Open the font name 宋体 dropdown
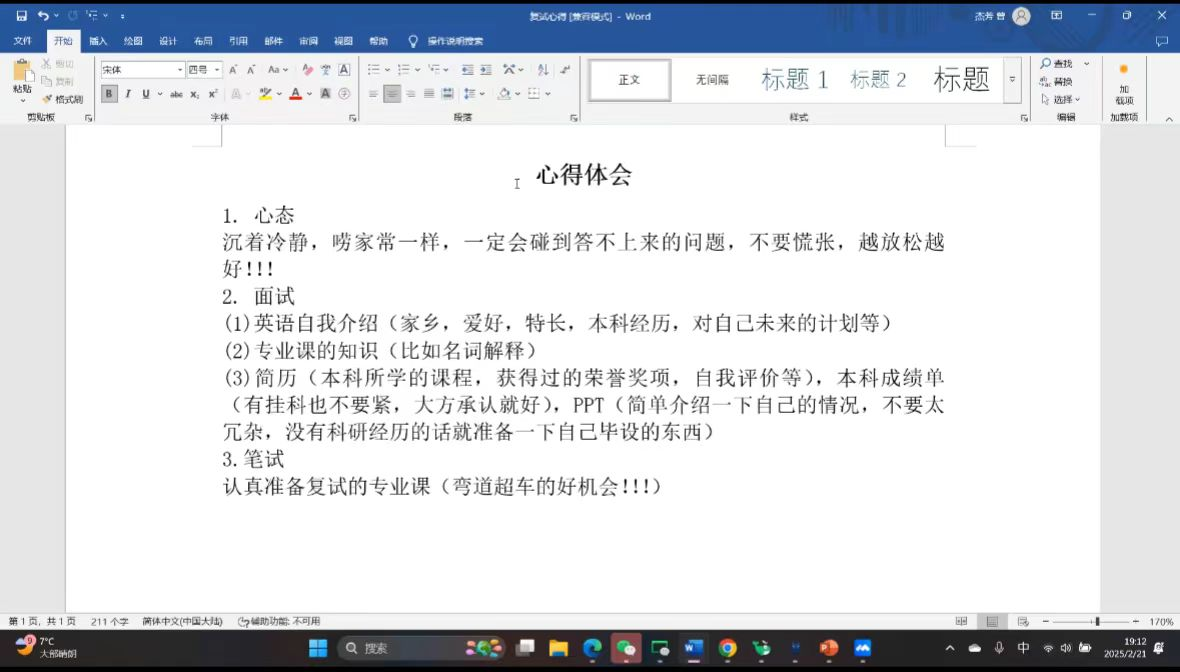The height and width of the screenshot is (672, 1180). (x=180, y=70)
